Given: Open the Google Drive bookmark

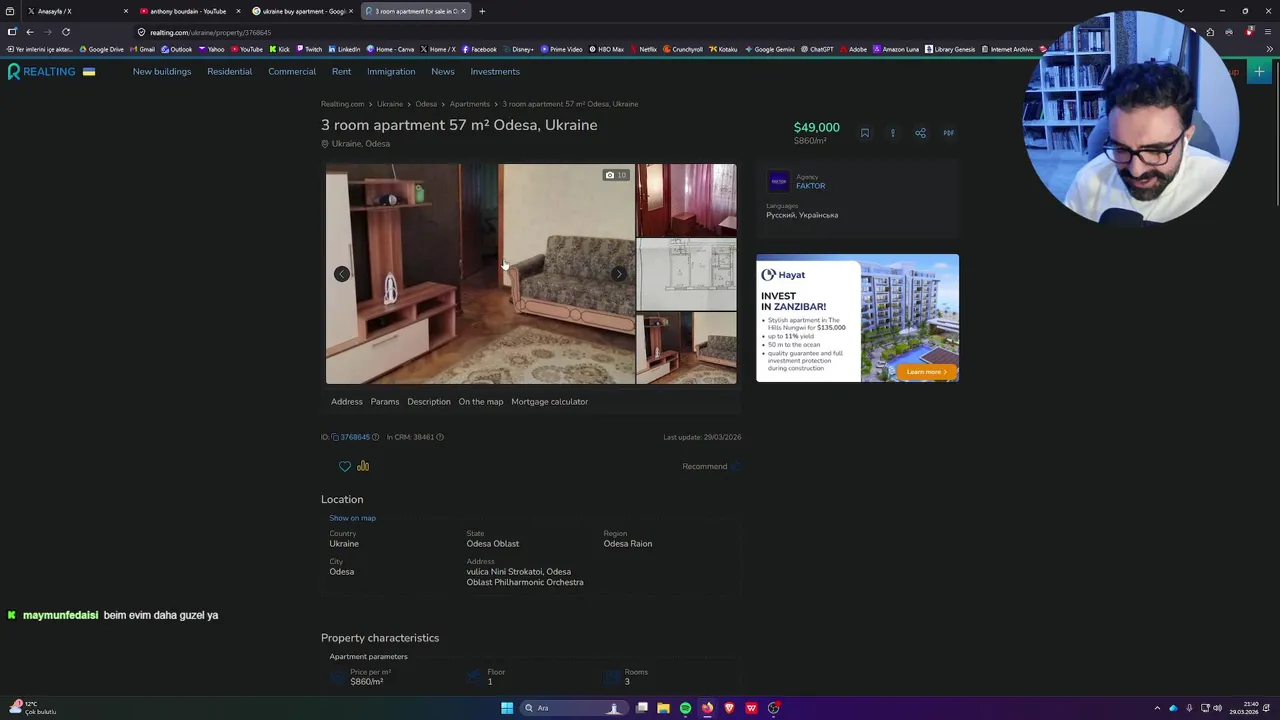Looking at the screenshot, I should tap(102, 49).
